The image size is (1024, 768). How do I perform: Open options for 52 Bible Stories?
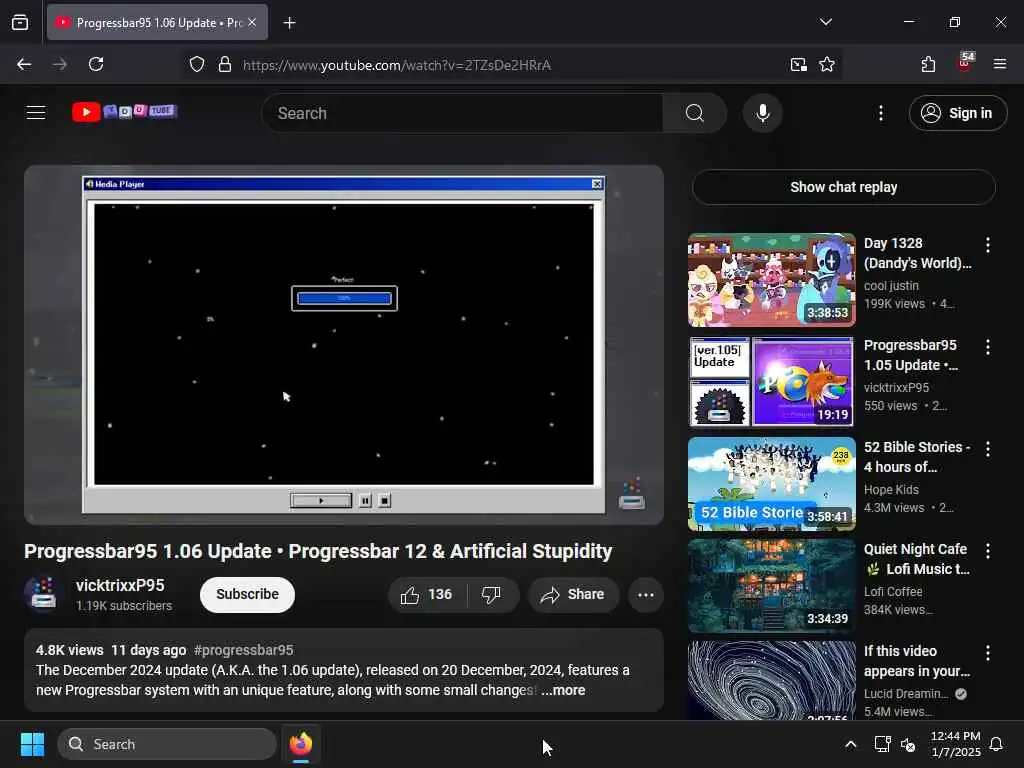pos(987,449)
